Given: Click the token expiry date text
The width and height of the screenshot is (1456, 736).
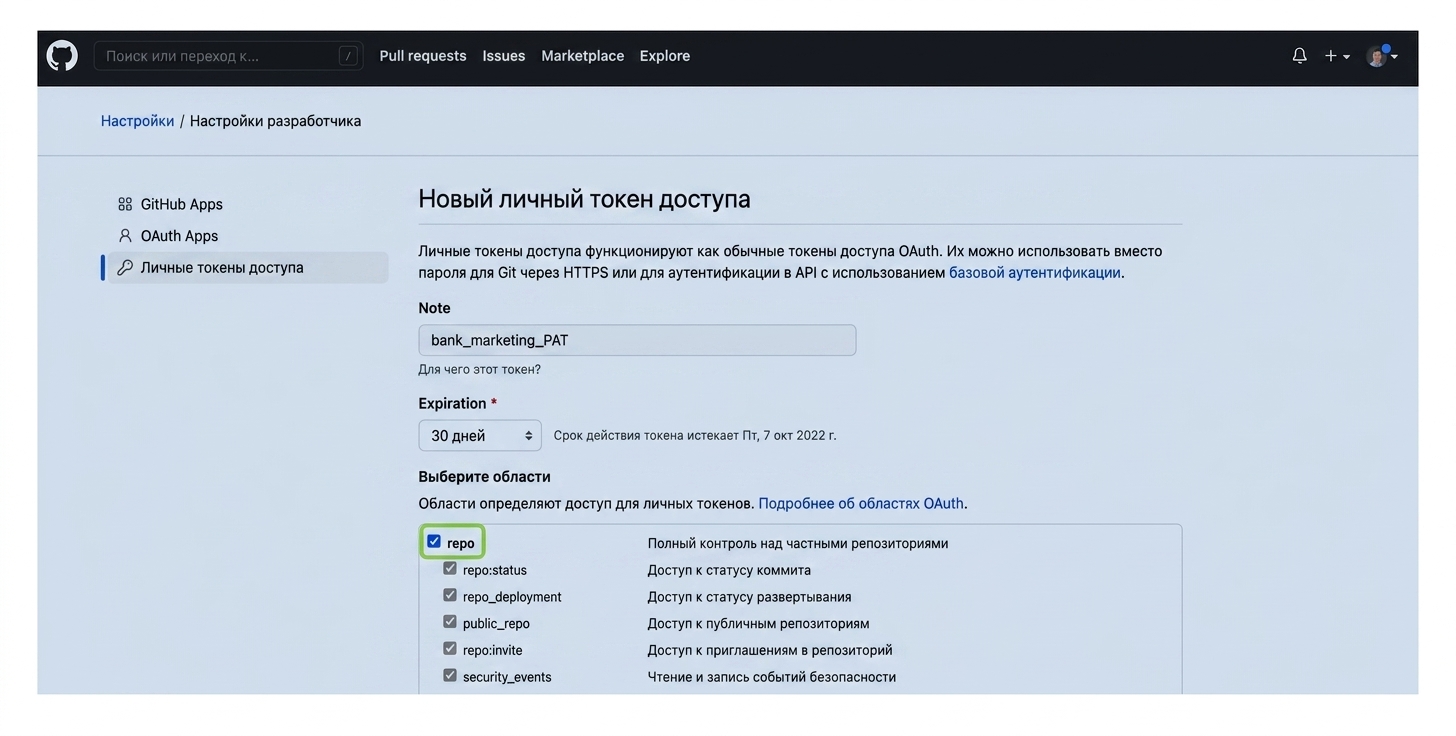Looking at the screenshot, I should coord(695,436).
